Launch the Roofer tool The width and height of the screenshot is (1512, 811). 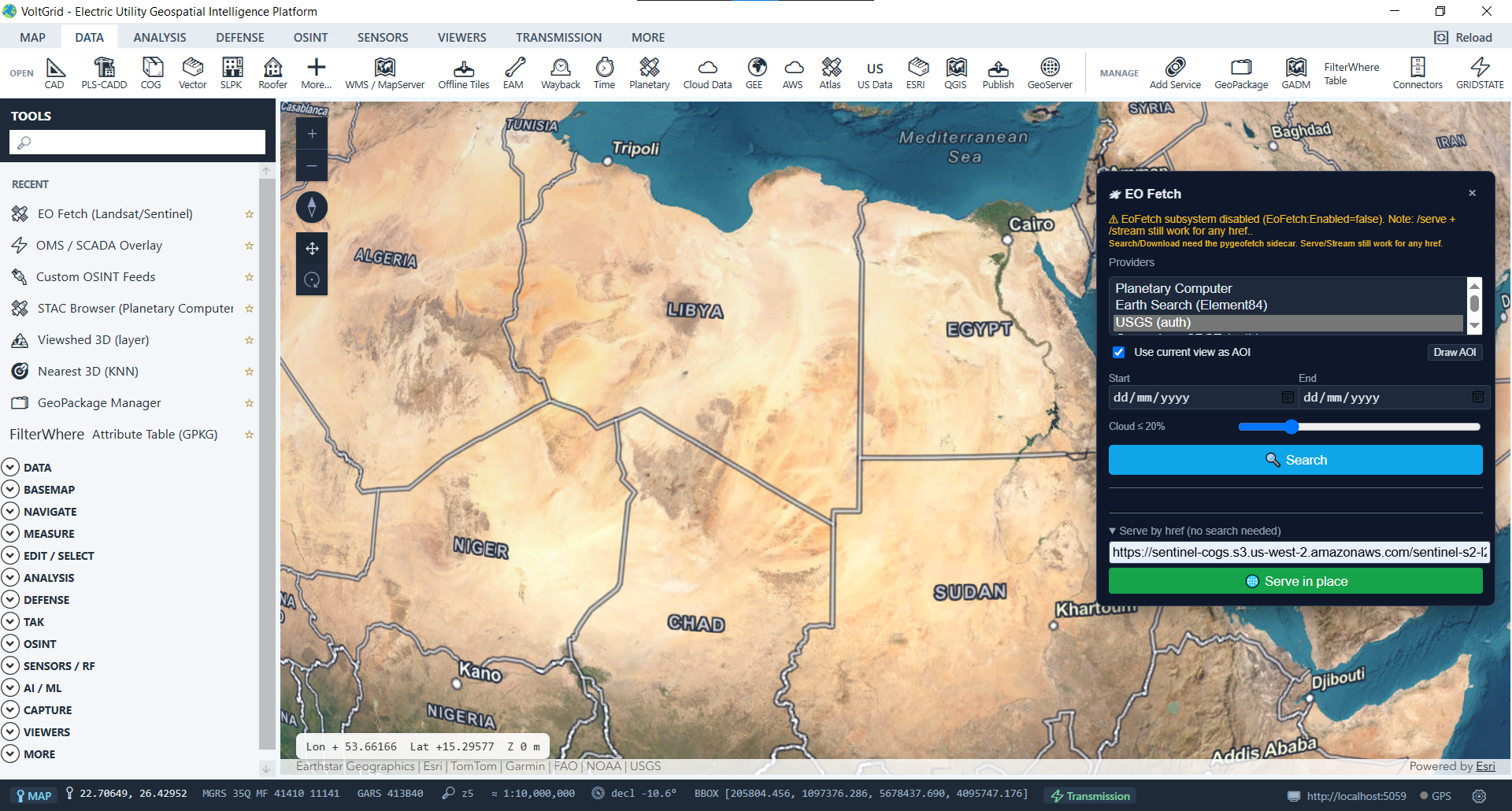click(x=273, y=73)
